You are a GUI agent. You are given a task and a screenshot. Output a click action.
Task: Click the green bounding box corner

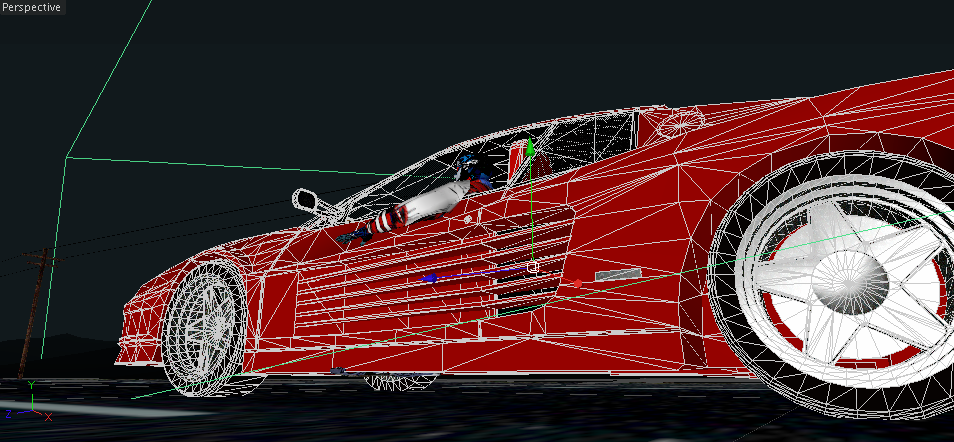(66, 157)
